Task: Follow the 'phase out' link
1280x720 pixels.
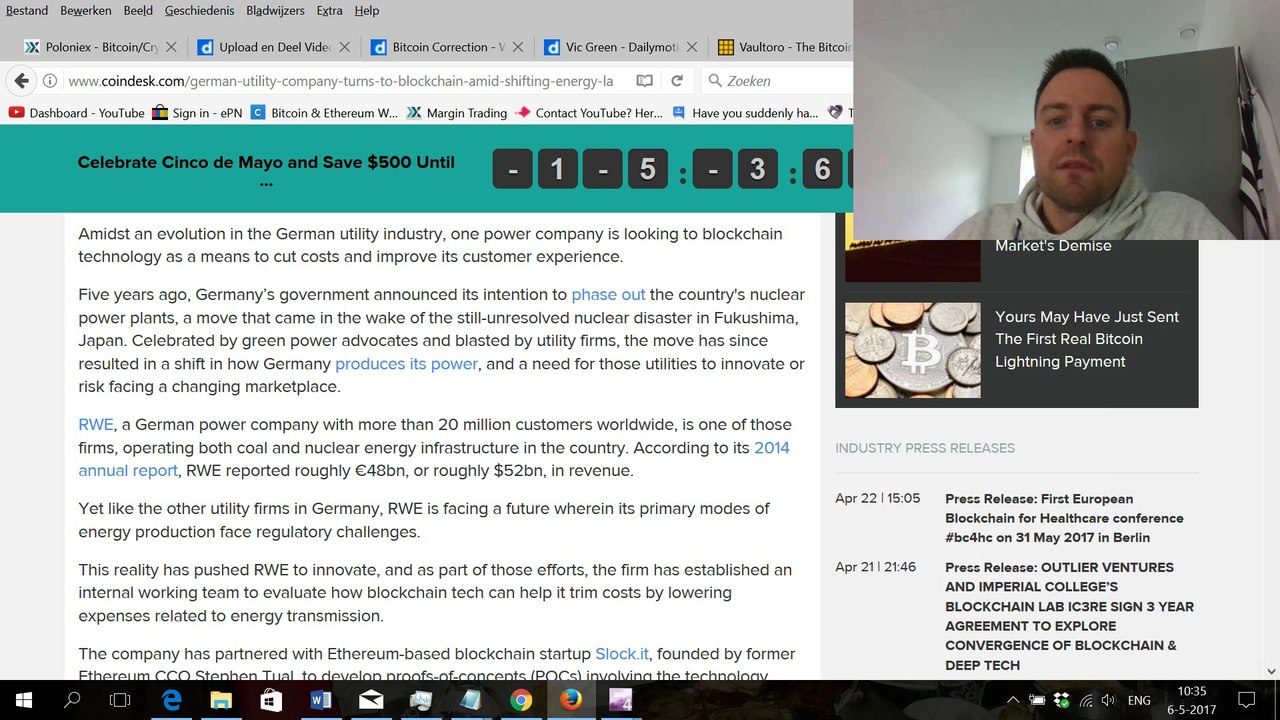Action: coord(608,295)
